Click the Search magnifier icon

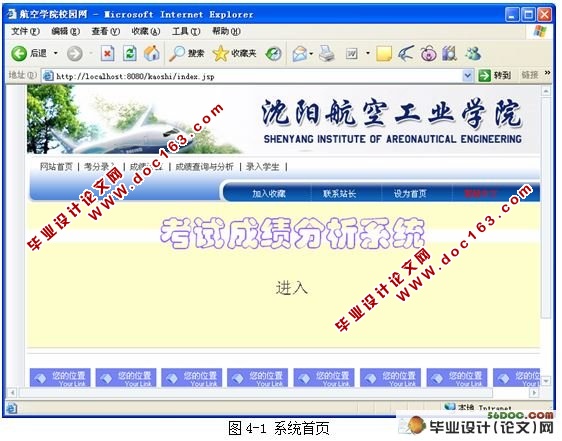(x=177, y=53)
